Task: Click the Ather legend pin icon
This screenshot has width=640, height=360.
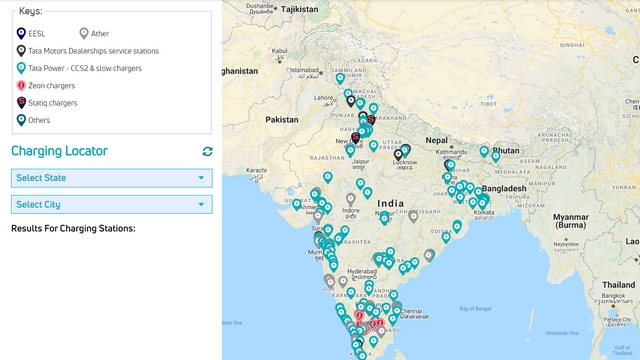Action: (x=84, y=33)
